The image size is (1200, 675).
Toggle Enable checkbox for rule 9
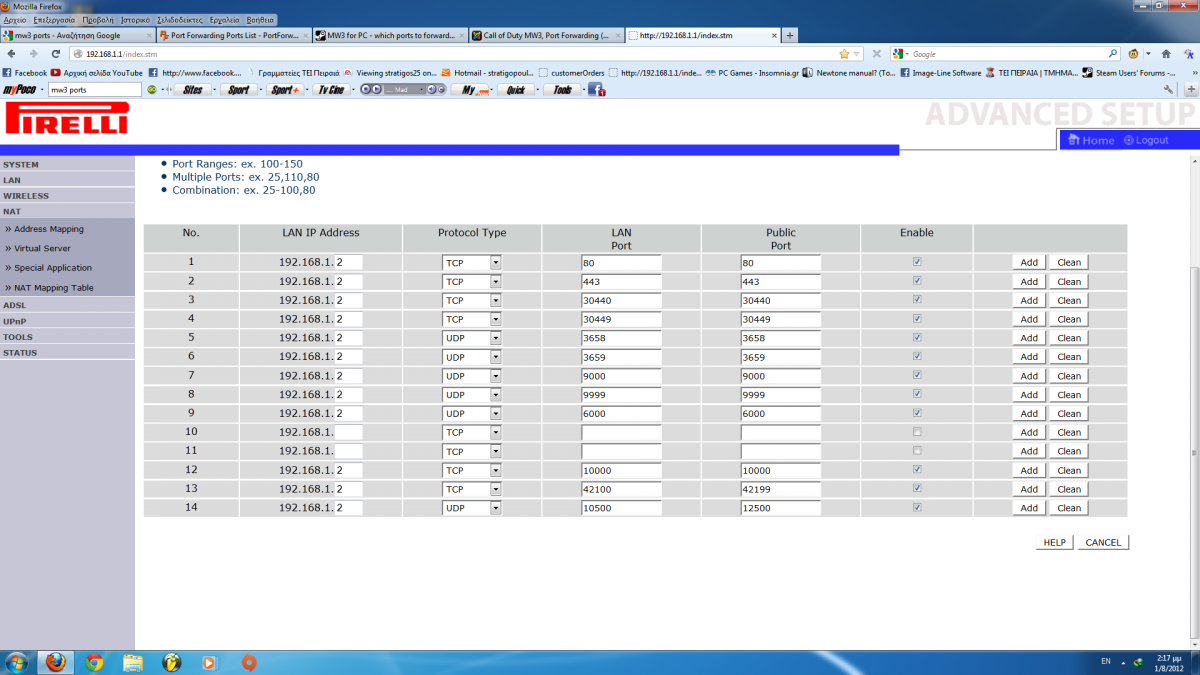[917, 413]
